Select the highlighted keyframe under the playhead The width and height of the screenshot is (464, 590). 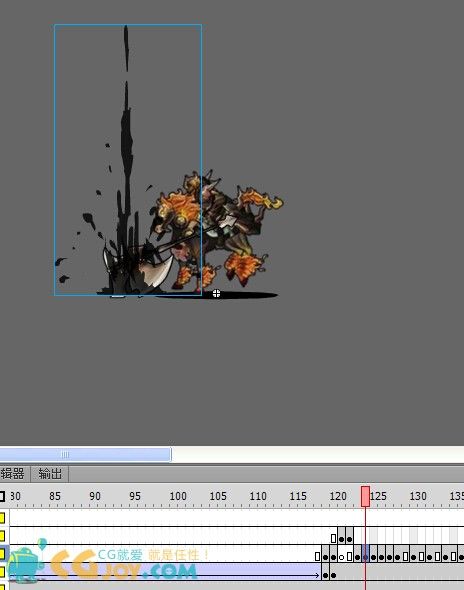pyautogui.click(x=365, y=554)
